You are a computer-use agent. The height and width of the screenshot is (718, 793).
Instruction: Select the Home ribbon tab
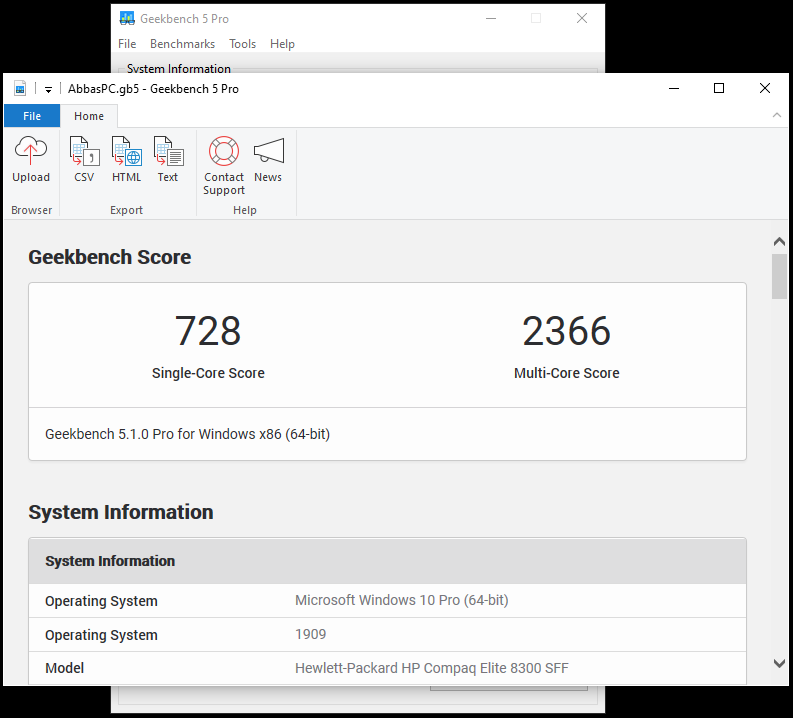tap(89, 116)
